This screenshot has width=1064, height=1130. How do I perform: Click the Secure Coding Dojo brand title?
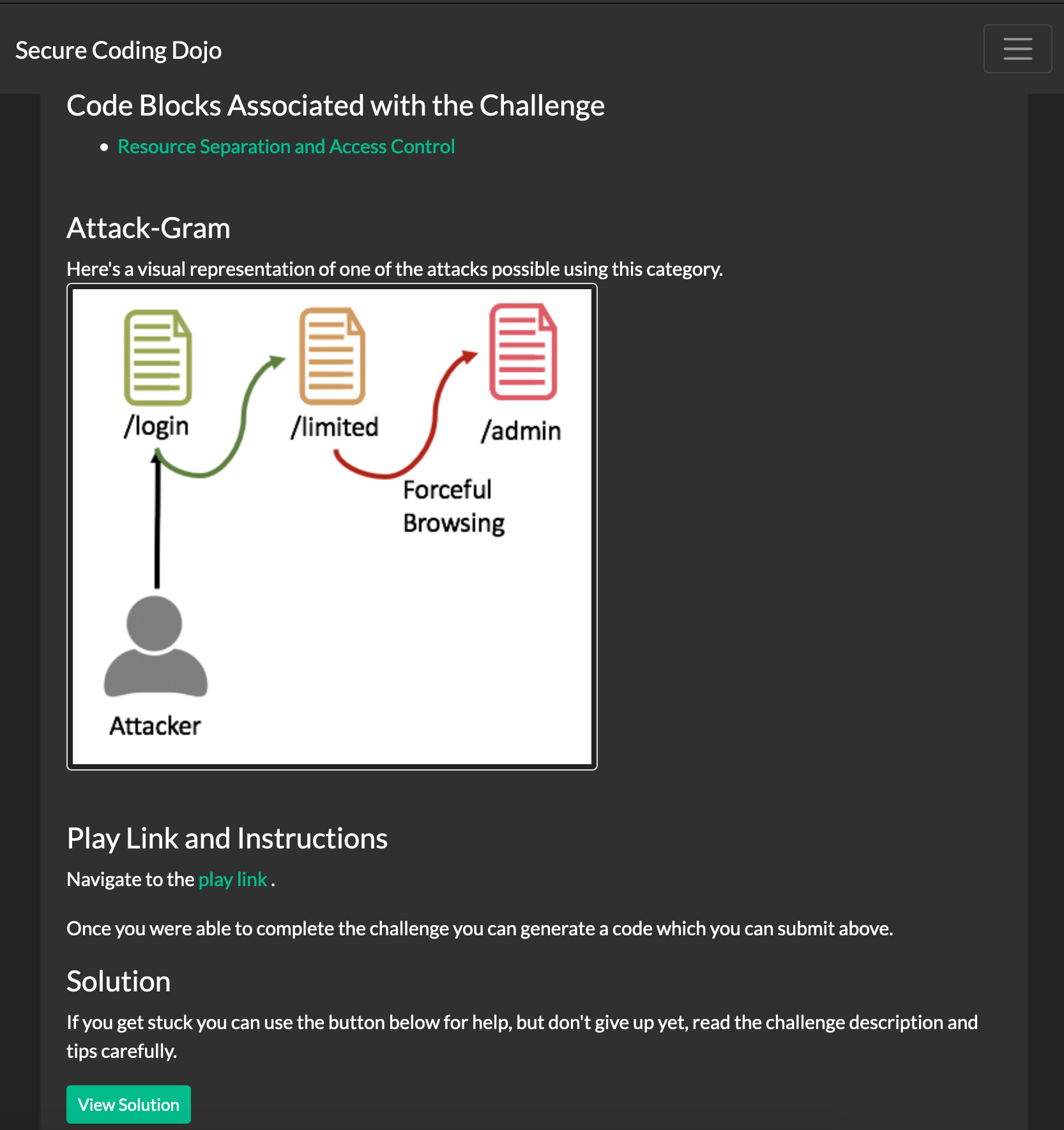(119, 50)
